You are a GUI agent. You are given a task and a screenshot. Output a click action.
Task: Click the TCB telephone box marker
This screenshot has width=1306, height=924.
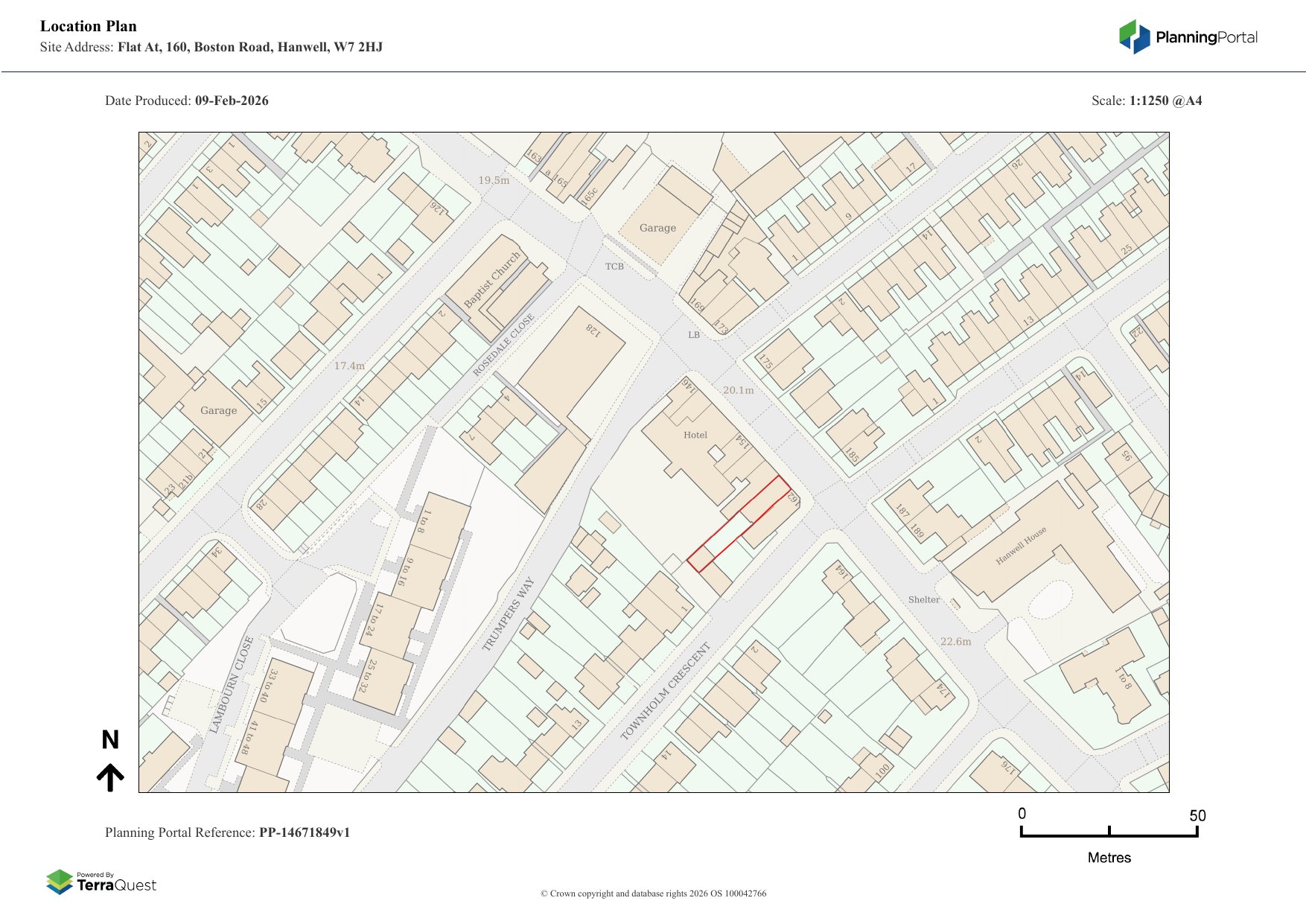click(614, 267)
